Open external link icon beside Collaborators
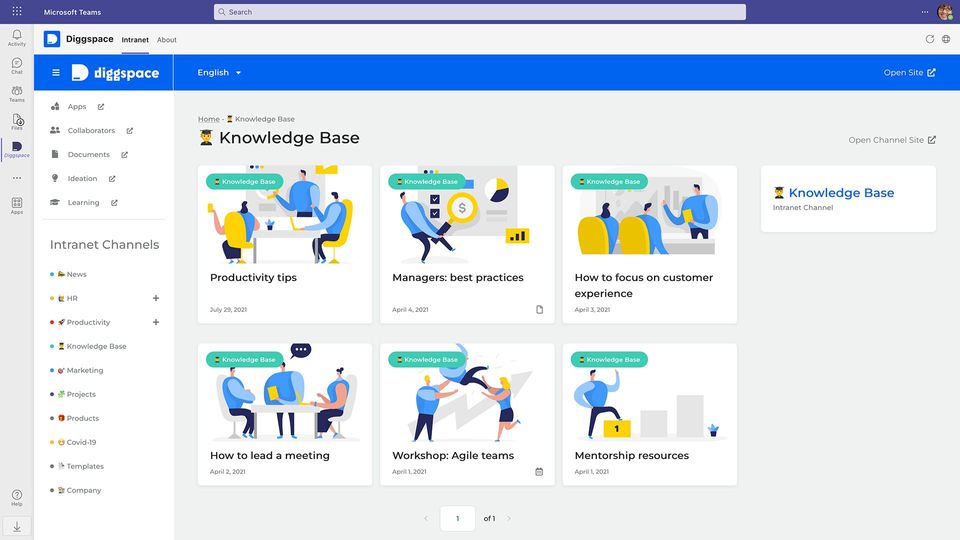Screen dimensions: 960x540 (130, 130)
